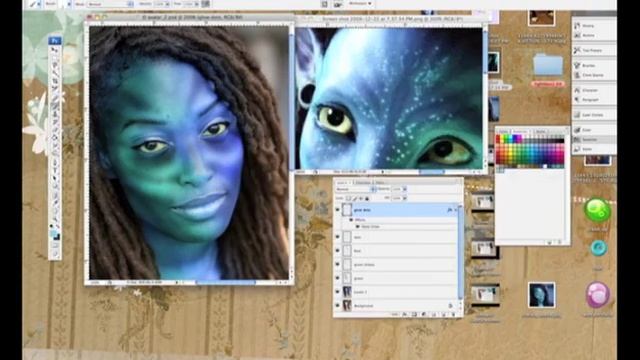Image resolution: width=640 pixels, height=360 pixels.
Task: Click the Swatches icon in panel dock
Action: (577, 140)
